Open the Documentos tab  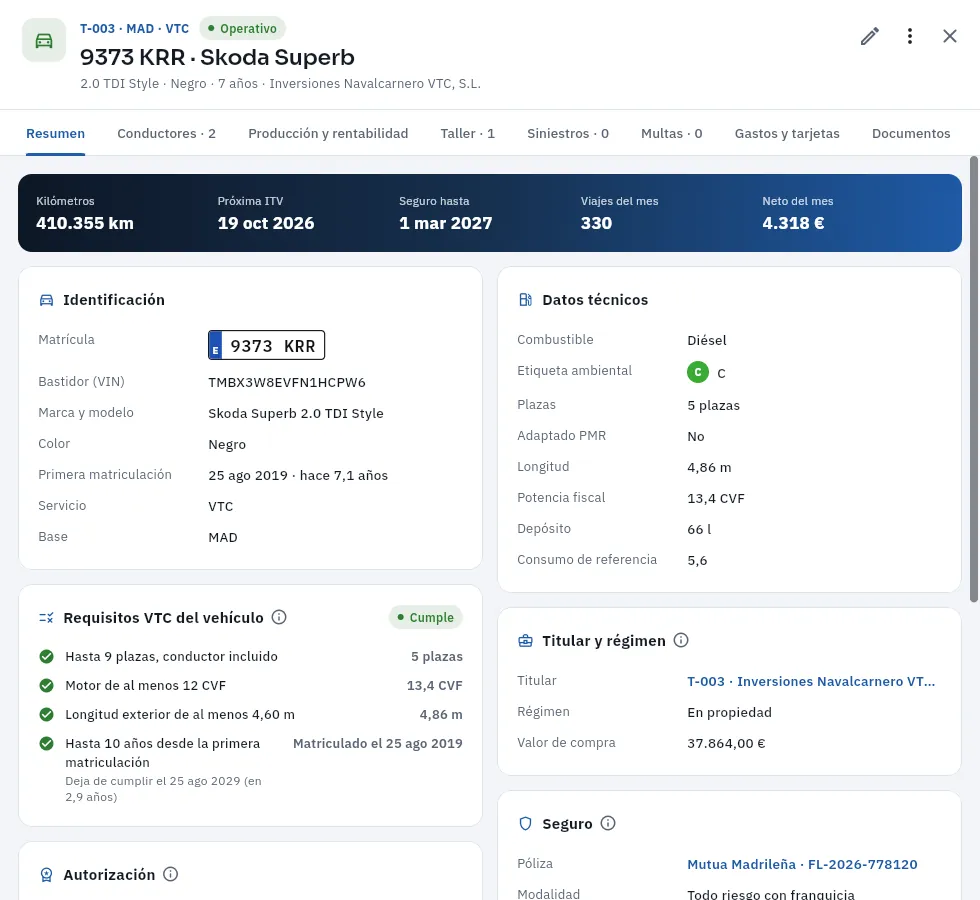911,133
